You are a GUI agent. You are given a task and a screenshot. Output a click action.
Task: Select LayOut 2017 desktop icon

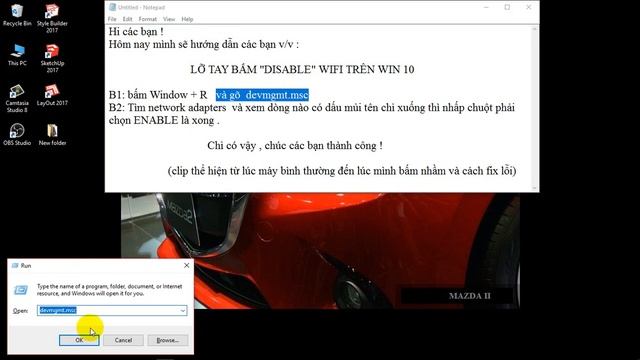point(52,95)
